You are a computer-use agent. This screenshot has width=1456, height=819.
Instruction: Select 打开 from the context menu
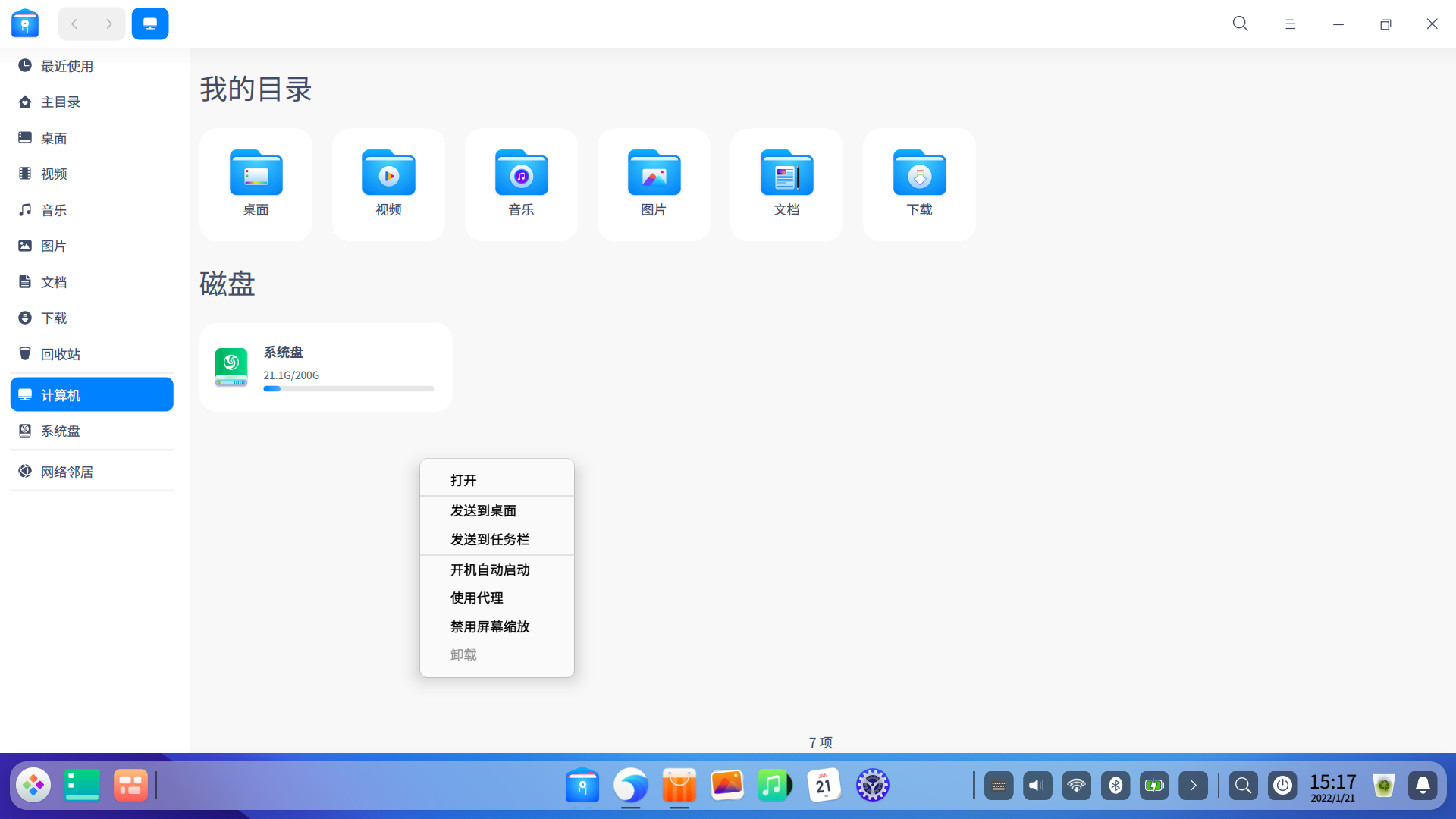click(x=463, y=480)
